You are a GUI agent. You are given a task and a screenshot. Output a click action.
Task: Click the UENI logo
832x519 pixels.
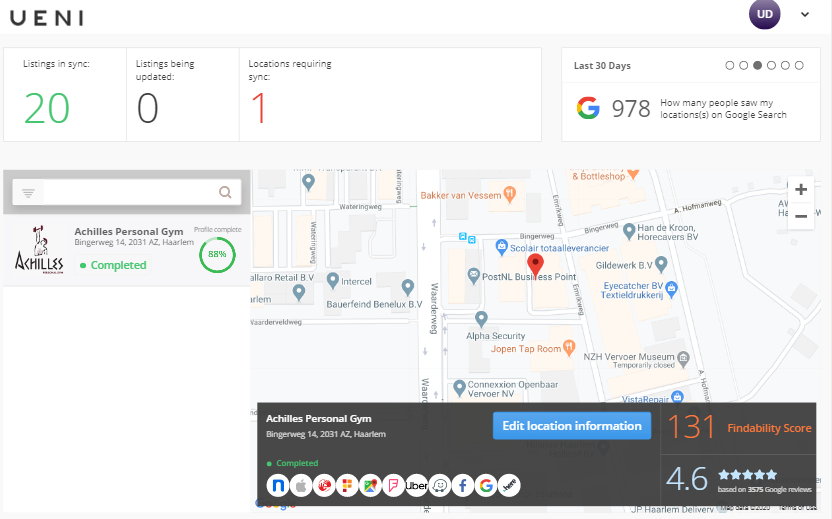pyautogui.click(x=47, y=18)
